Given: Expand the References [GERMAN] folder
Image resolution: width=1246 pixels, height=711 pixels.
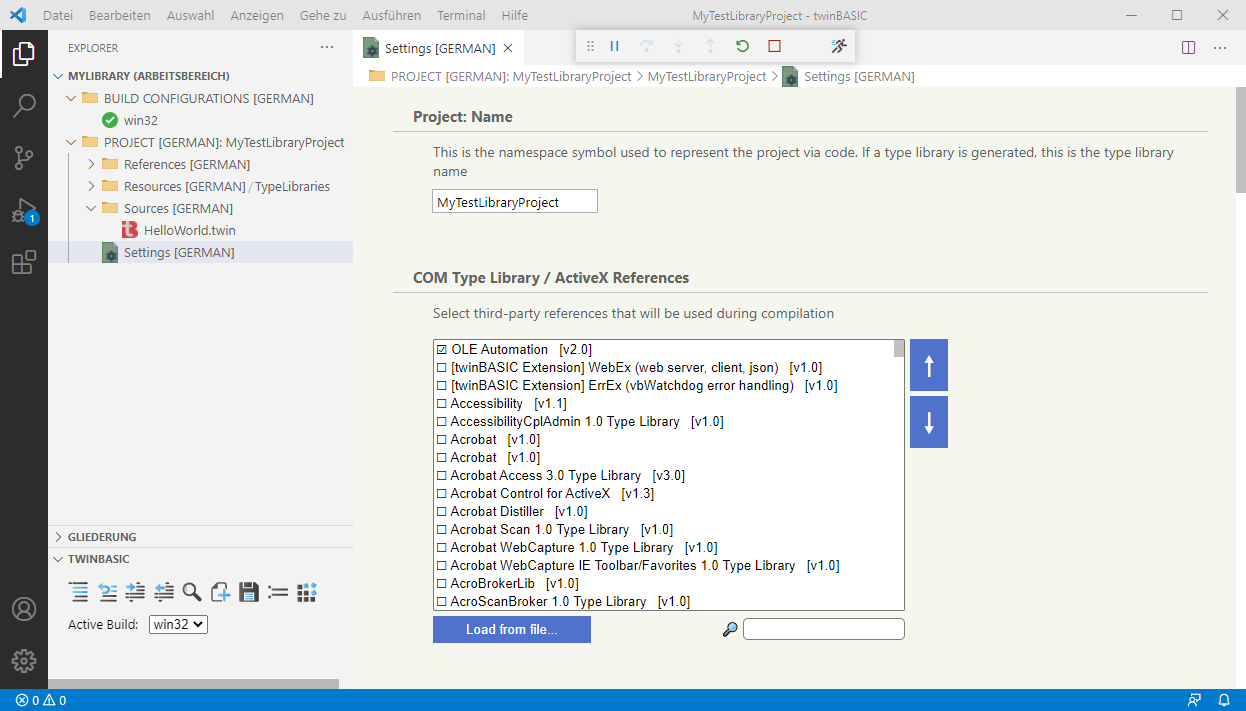Looking at the screenshot, I should click(91, 164).
